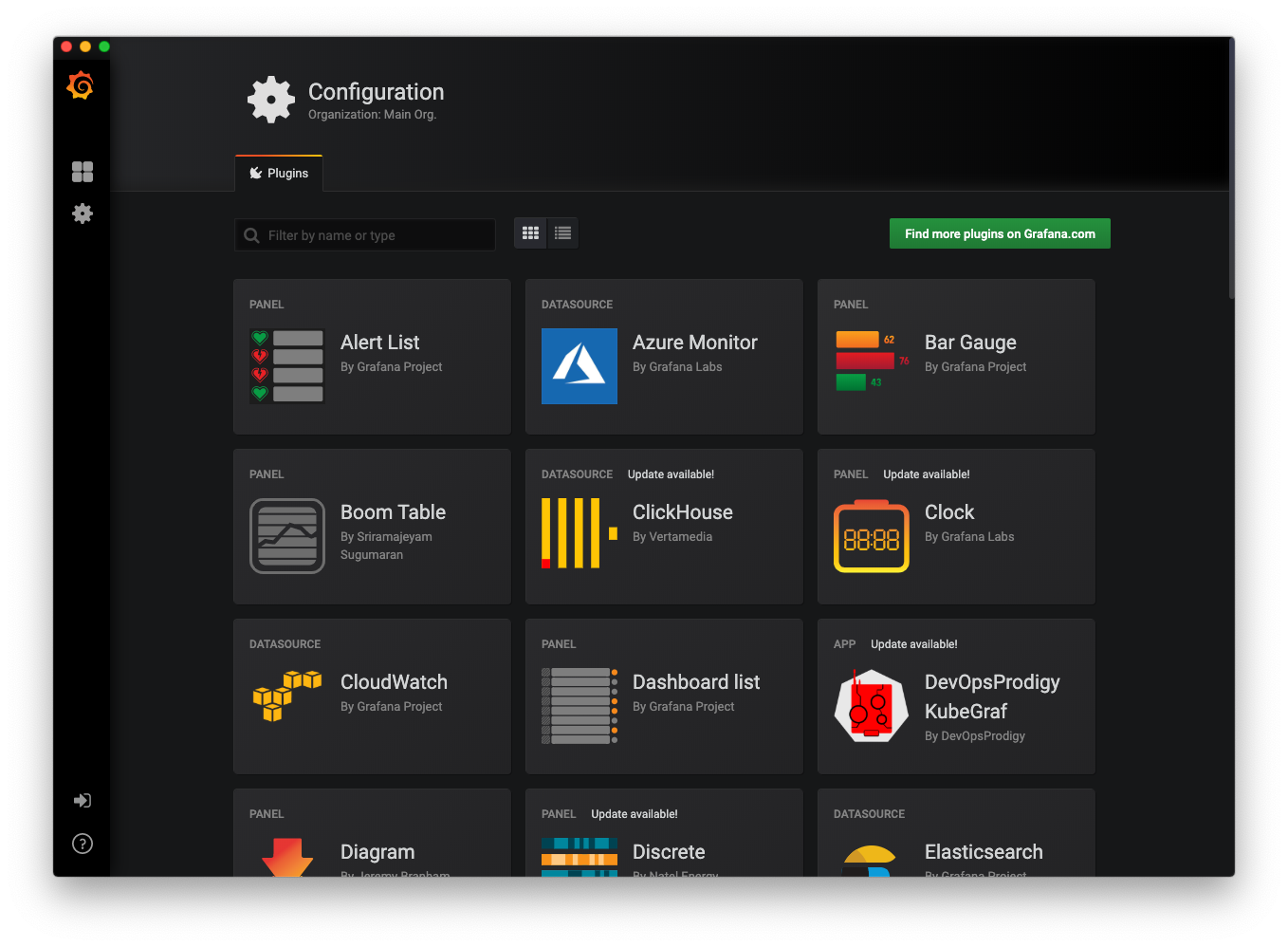Click Clock's Update available! label
This screenshot has height=947, width=1288.
tap(927, 474)
